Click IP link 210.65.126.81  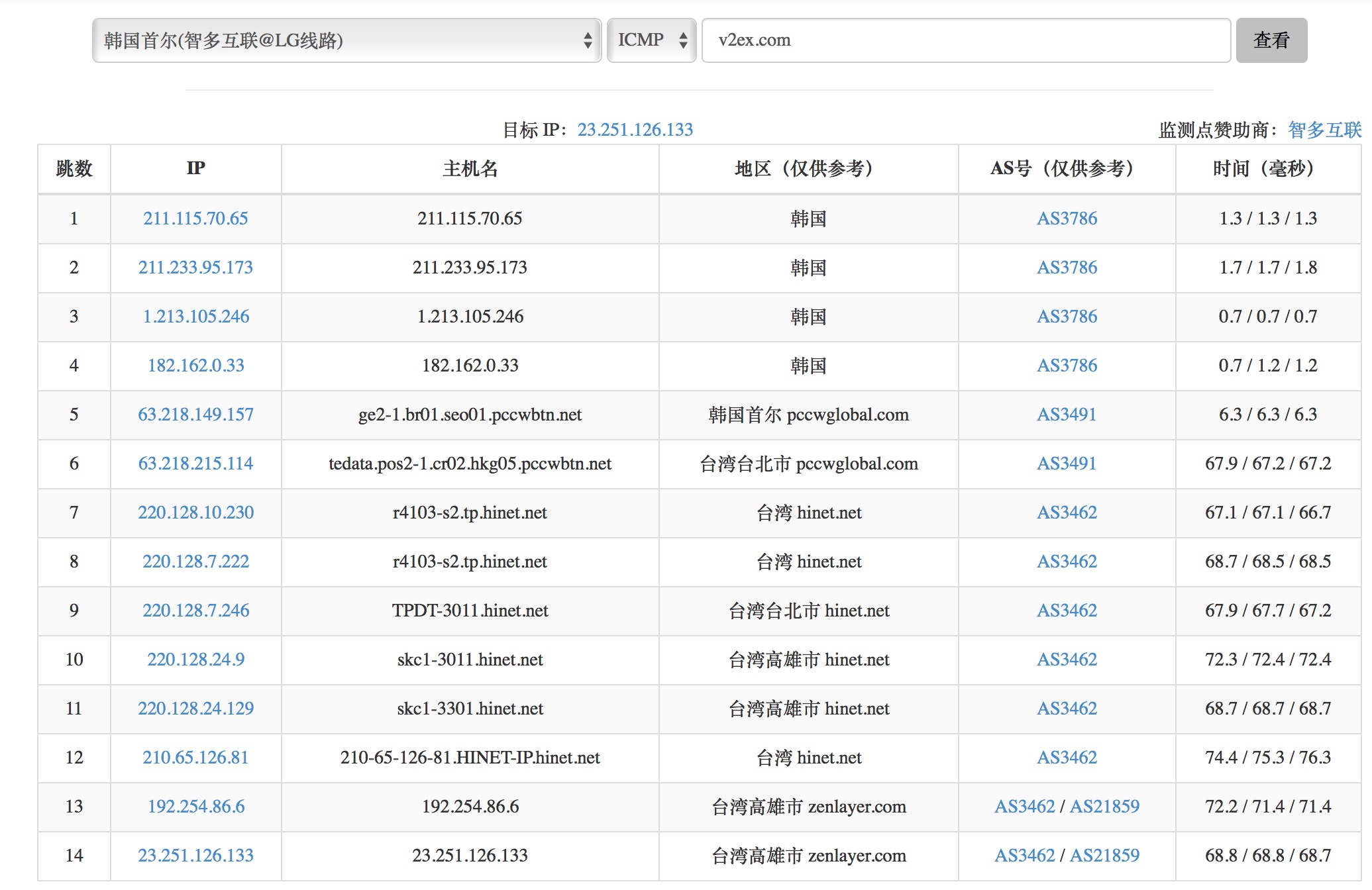tap(195, 758)
